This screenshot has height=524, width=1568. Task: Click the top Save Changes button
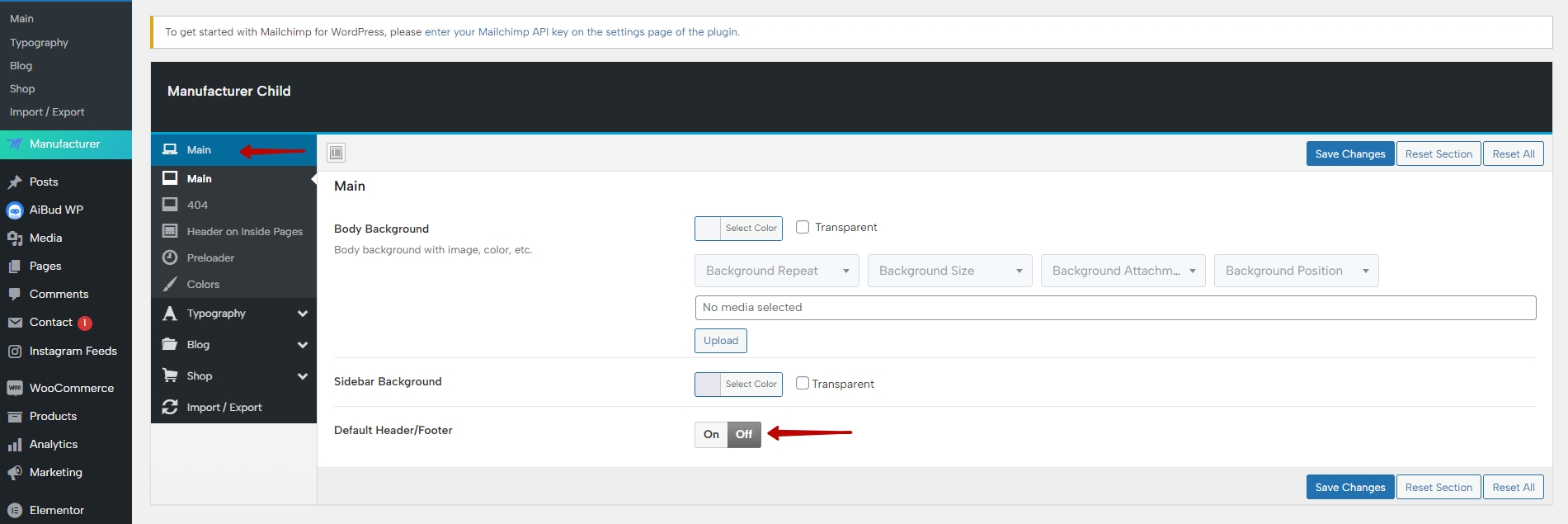coord(1349,153)
